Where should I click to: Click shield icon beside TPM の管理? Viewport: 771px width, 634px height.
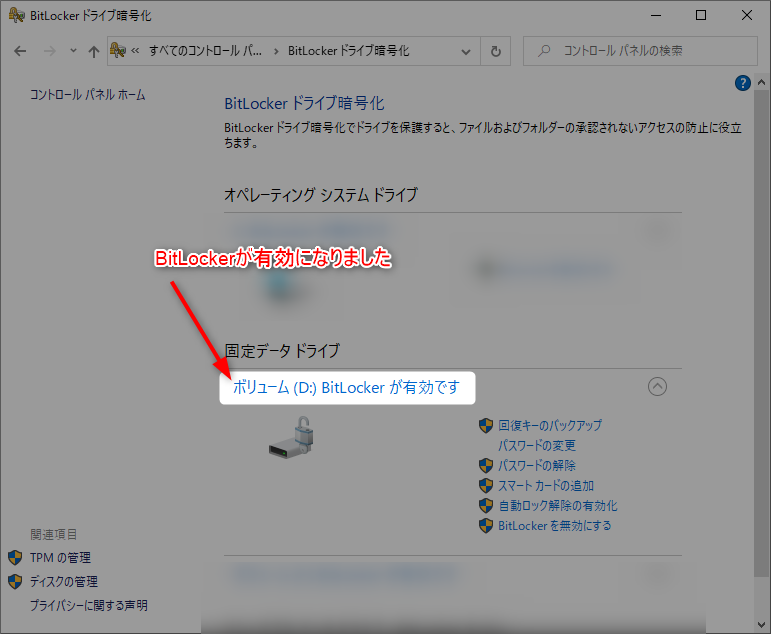click(15, 558)
